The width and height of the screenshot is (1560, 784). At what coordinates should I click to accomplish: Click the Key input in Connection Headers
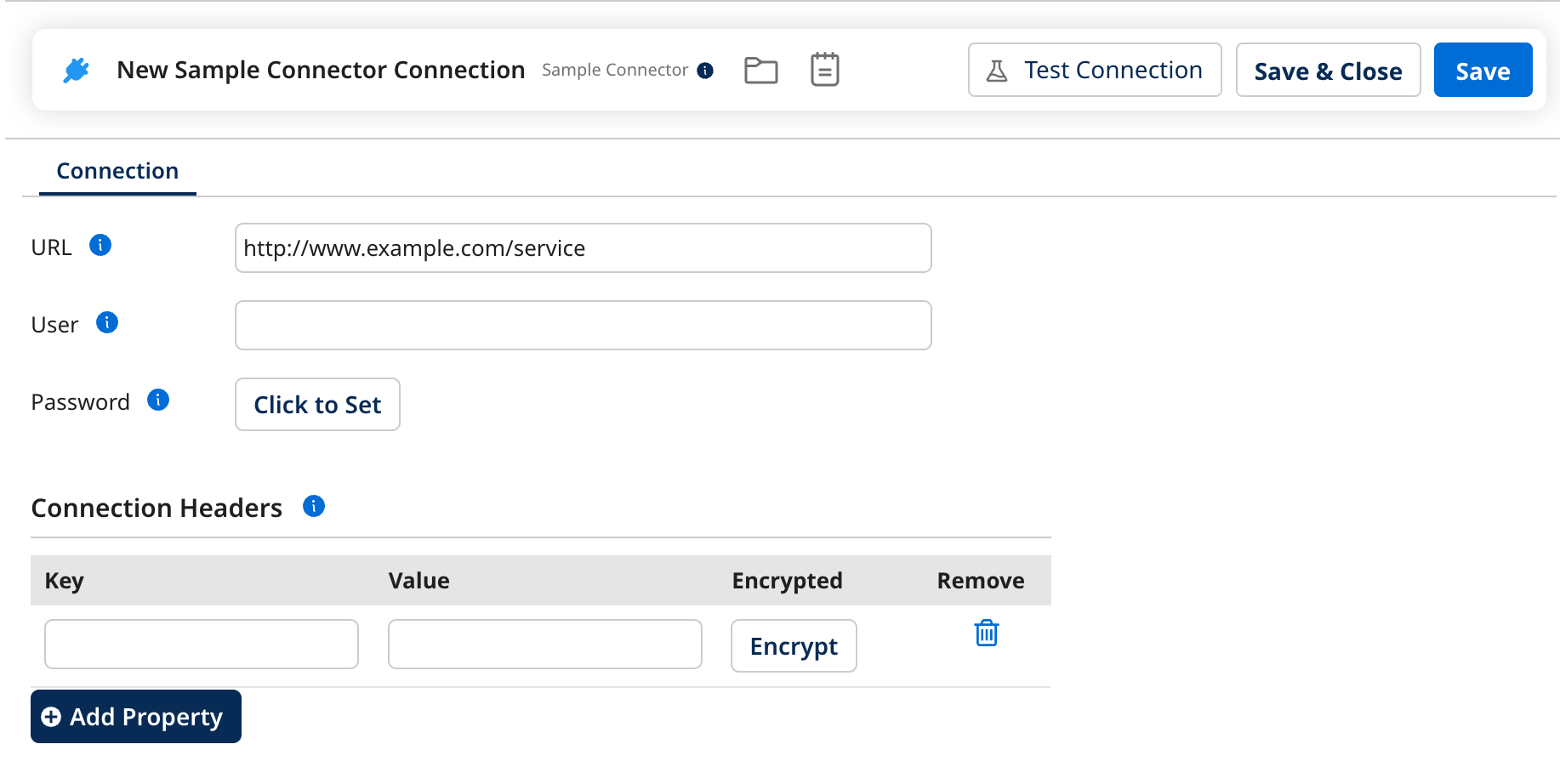[201, 644]
